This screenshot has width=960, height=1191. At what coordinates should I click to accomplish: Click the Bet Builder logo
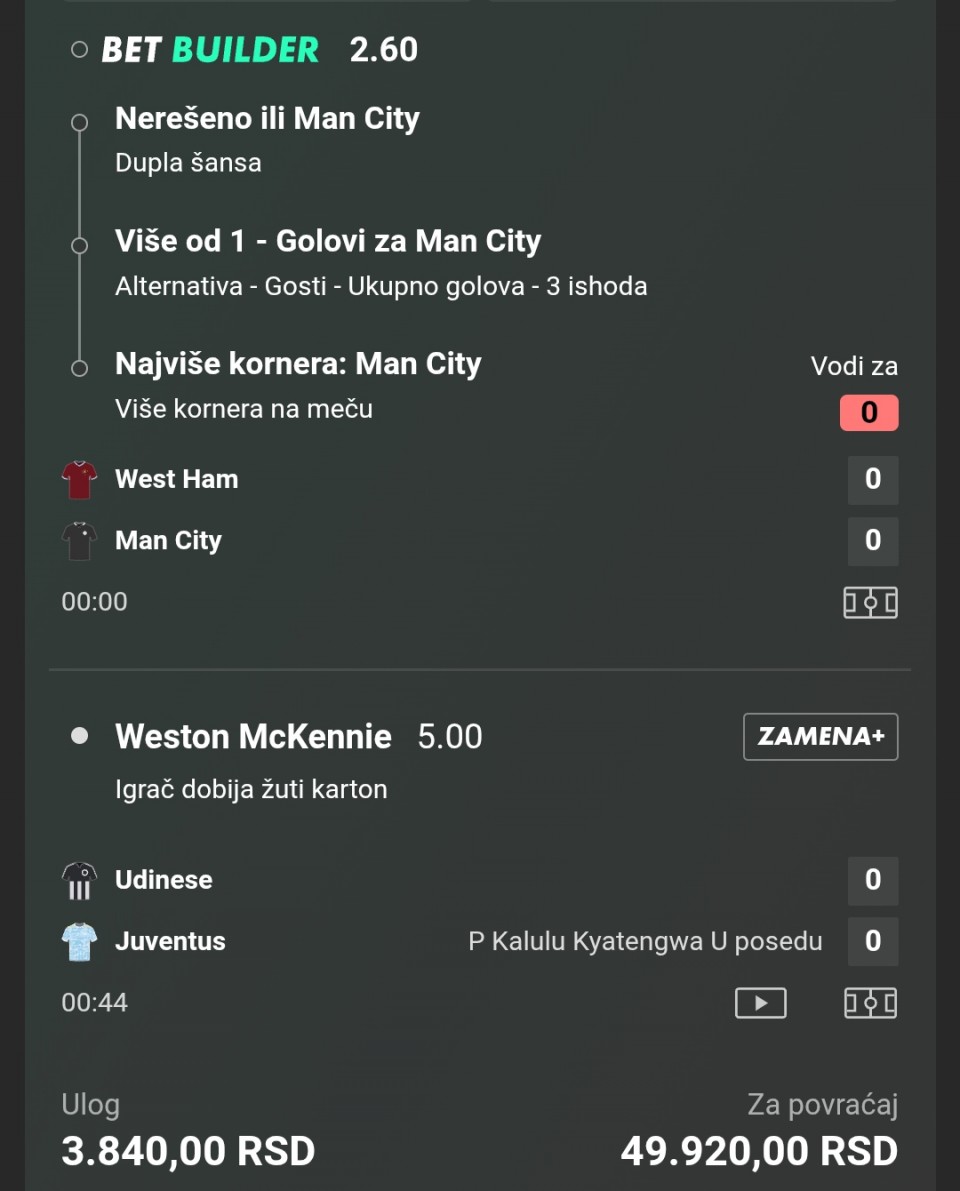pos(210,50)
